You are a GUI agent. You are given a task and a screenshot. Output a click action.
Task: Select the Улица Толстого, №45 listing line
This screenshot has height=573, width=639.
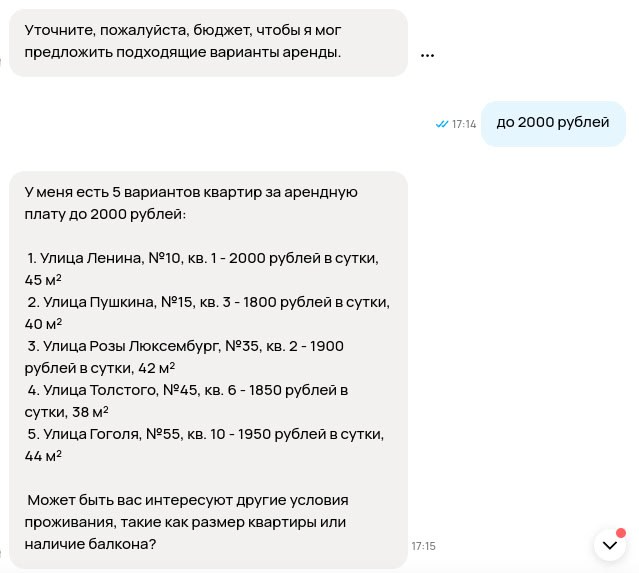coord(192,390)
